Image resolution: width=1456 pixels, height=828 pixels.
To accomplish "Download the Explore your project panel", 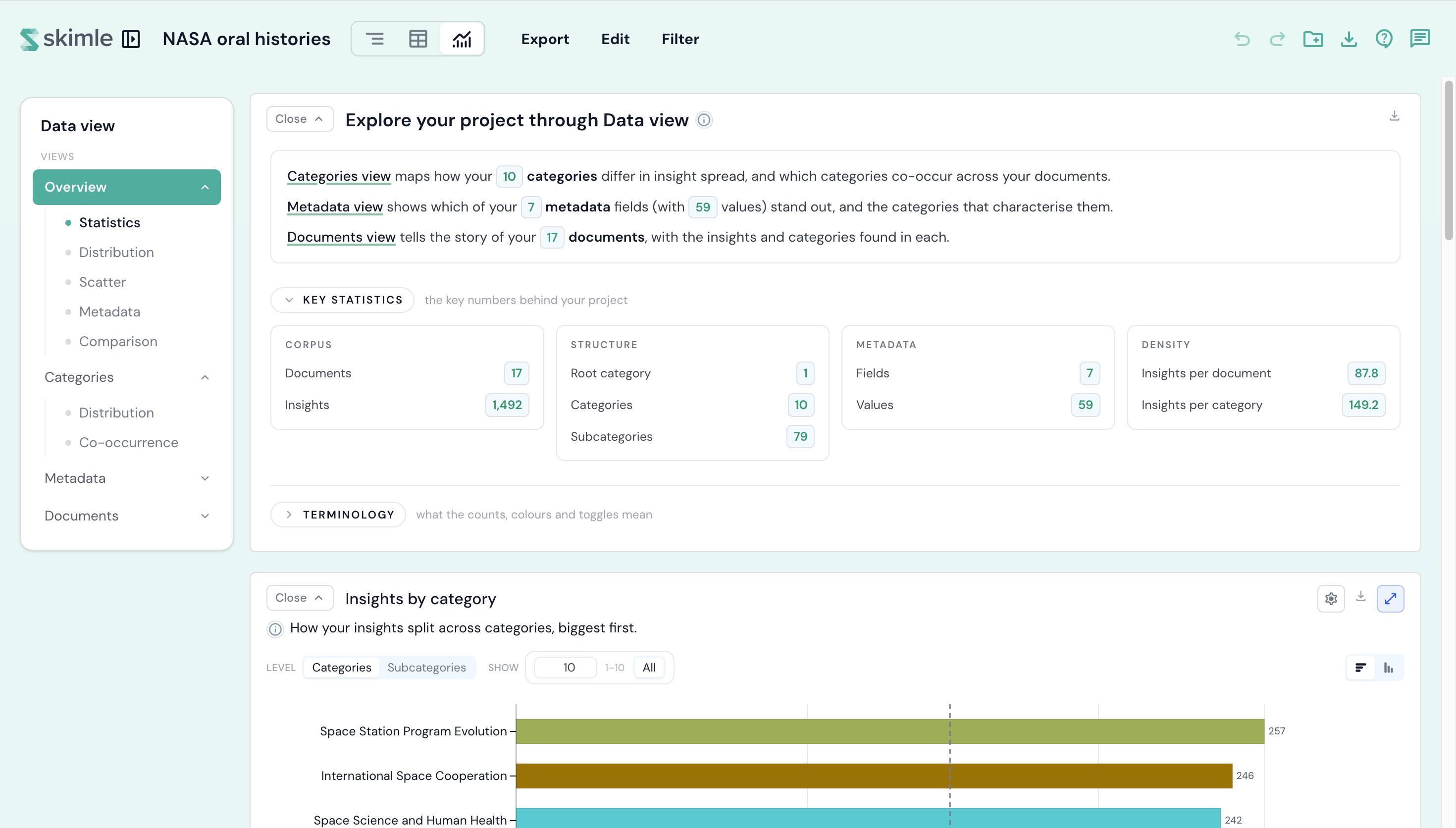I will [1394, 116].
